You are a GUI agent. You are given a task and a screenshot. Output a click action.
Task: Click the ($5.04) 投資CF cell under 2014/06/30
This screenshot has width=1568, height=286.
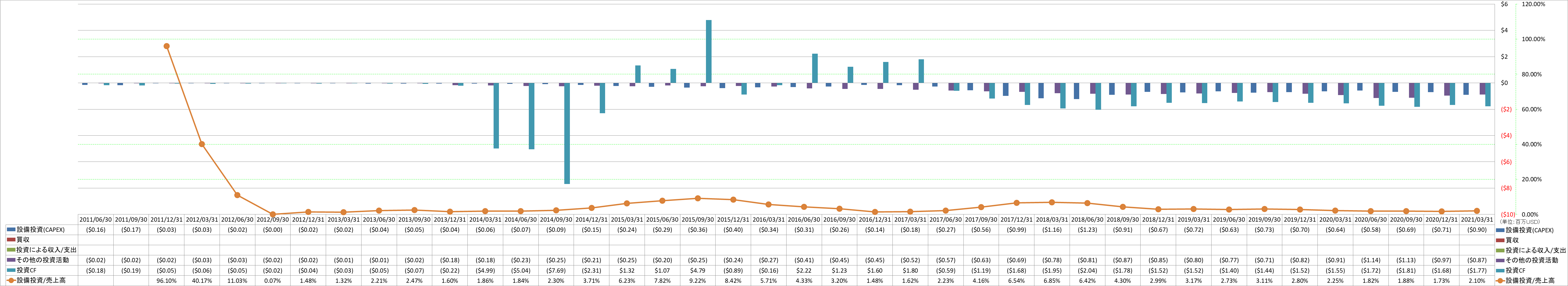[x=521, y=271]
